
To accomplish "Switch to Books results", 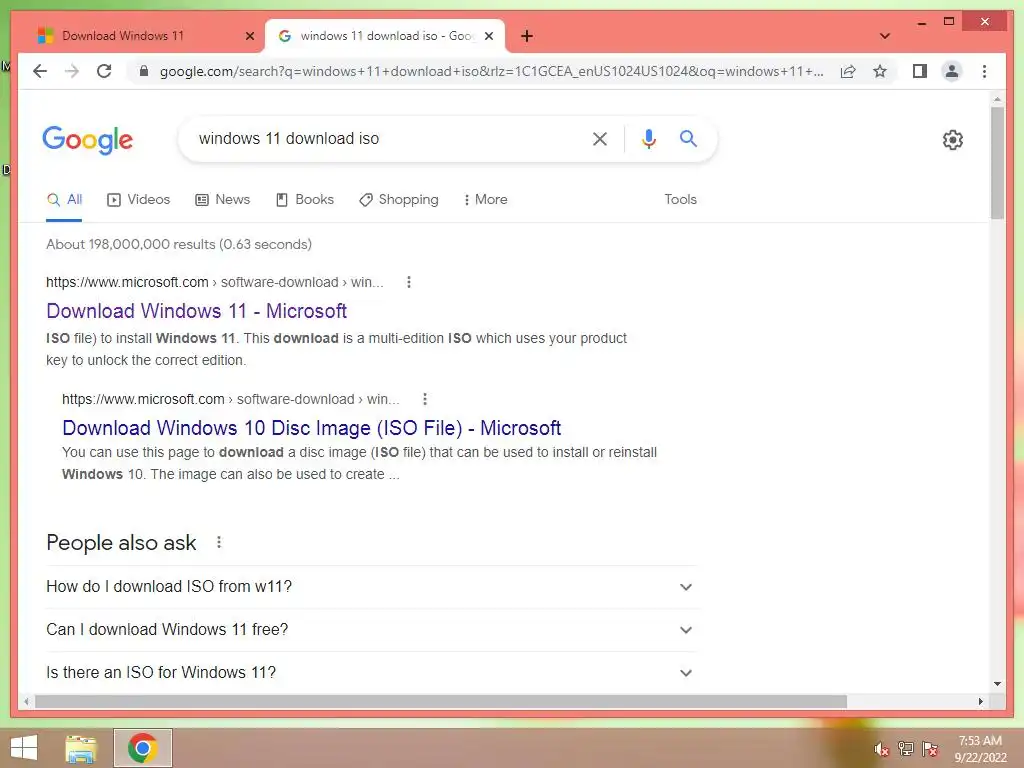I will [x=304, y=199].
